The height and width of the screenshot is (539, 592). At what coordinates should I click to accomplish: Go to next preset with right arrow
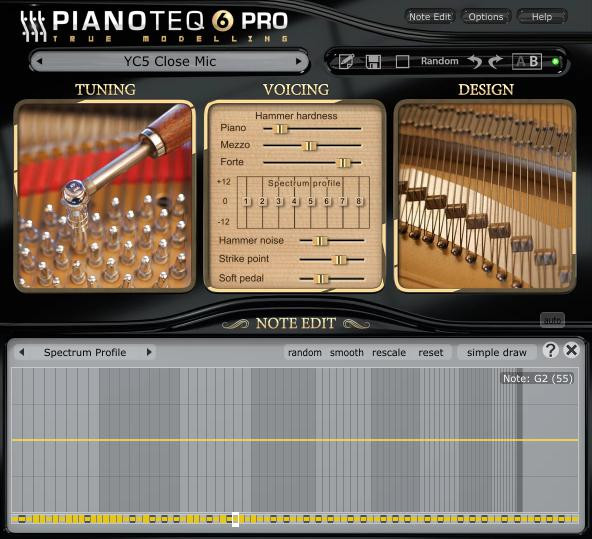299,61
